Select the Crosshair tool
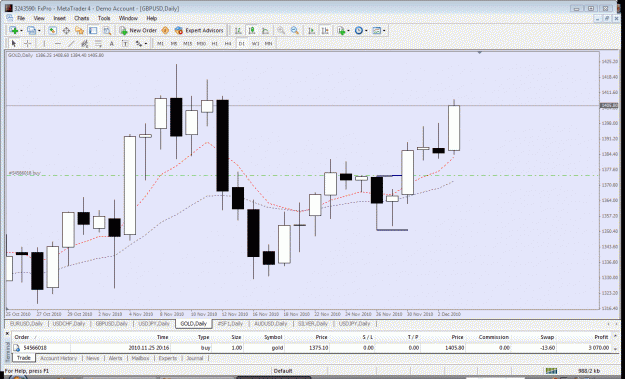 click(28, 43)
